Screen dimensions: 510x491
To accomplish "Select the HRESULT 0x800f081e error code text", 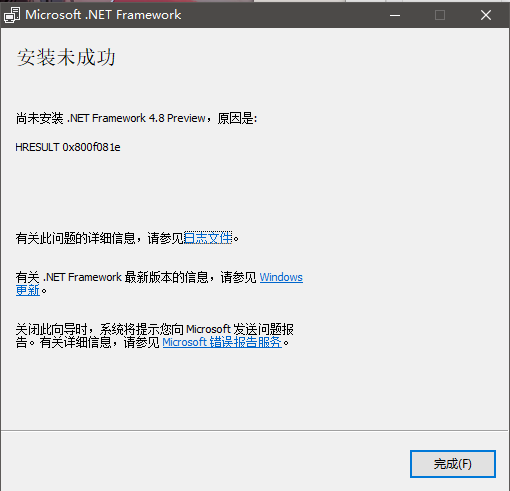I will tap(68, 147).
